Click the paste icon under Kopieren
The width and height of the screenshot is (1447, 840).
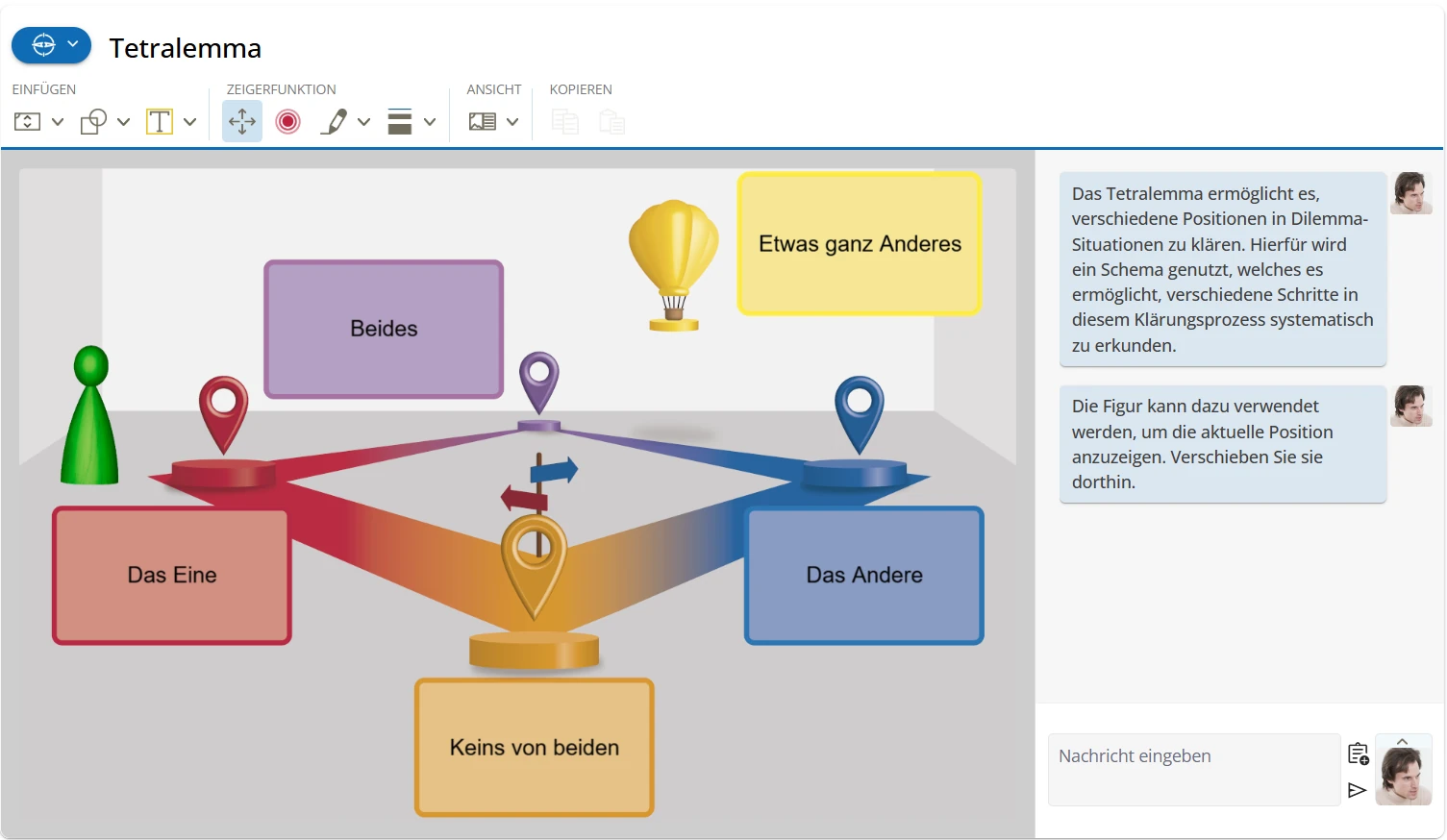coord(611,121)
